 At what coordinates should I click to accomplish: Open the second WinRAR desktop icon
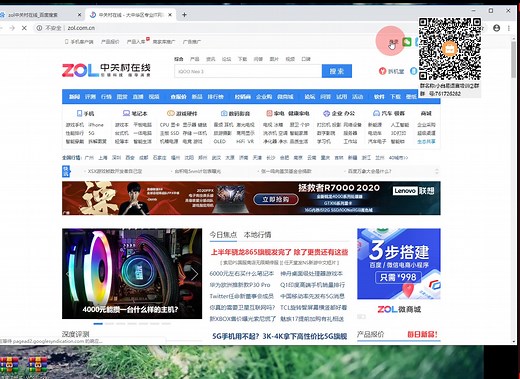pyautogui.click(x=37, y=365)
